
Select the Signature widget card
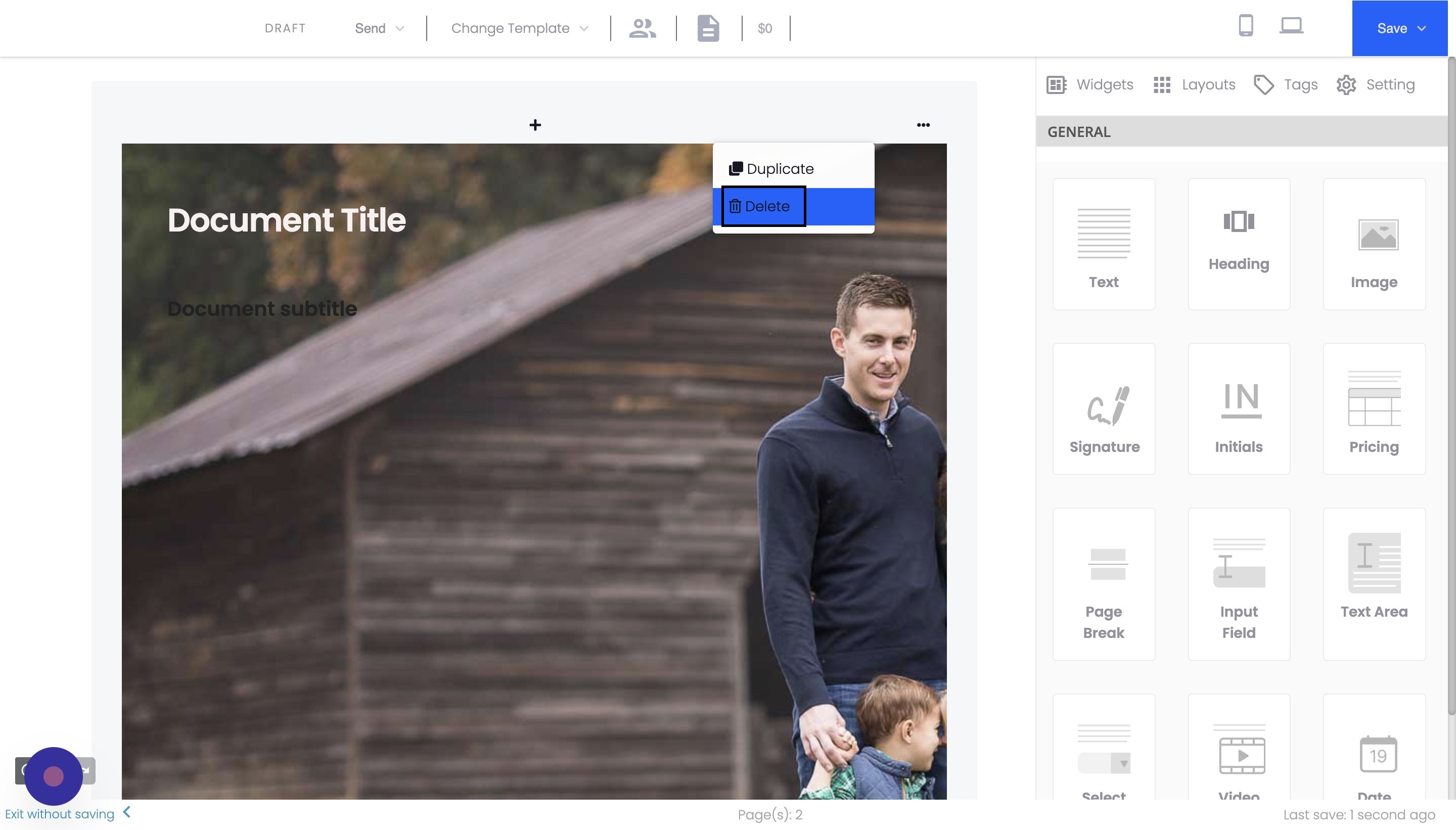point(1103,408)
